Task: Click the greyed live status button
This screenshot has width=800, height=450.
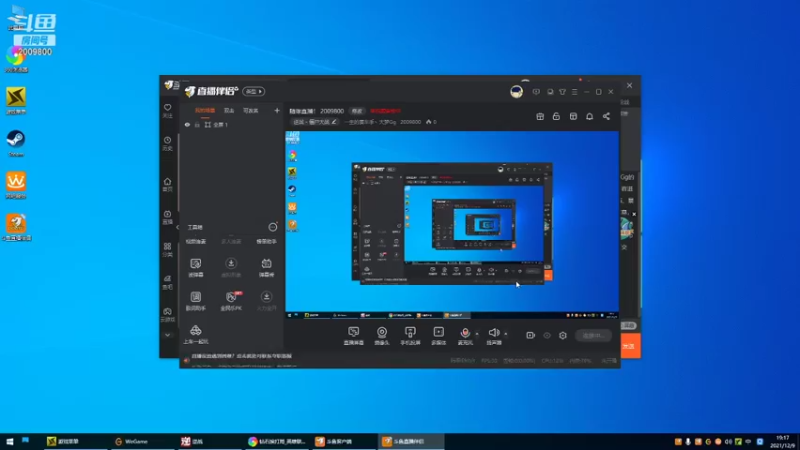Action: 593,335
